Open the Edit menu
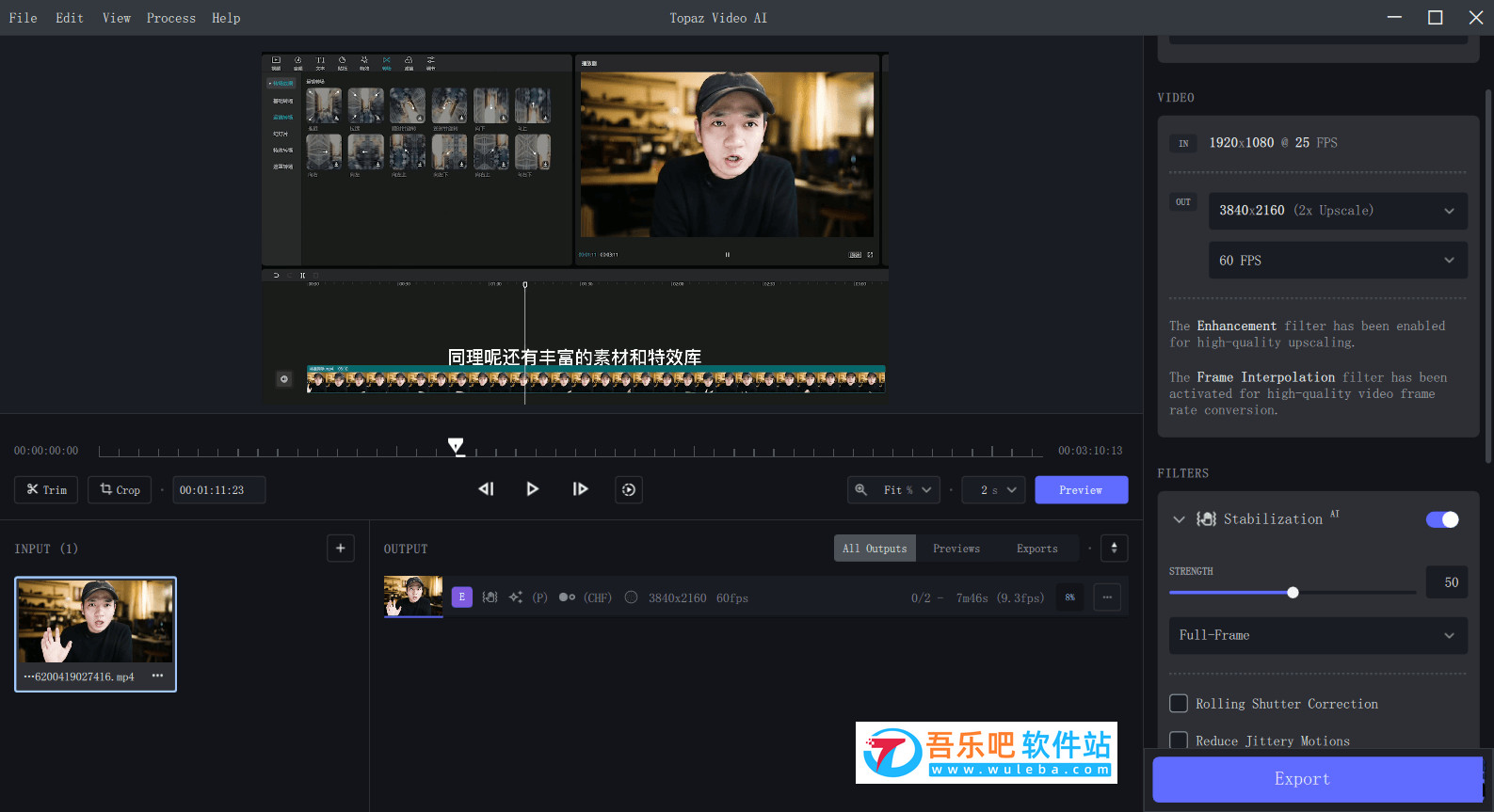Screen dimensions: 1494x812 click(70, 18)
